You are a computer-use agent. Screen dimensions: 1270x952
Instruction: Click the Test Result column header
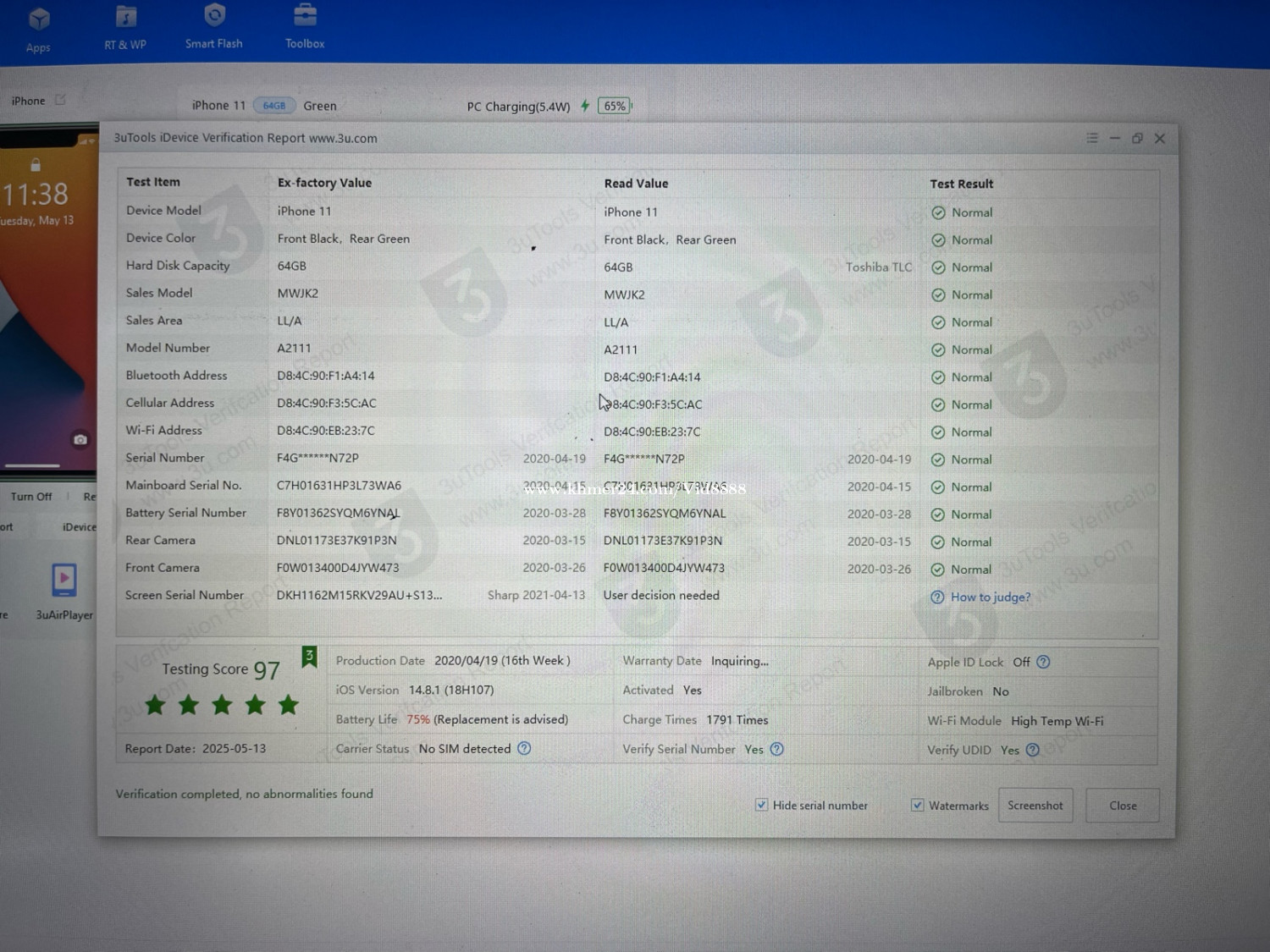(x=961, y=184)
